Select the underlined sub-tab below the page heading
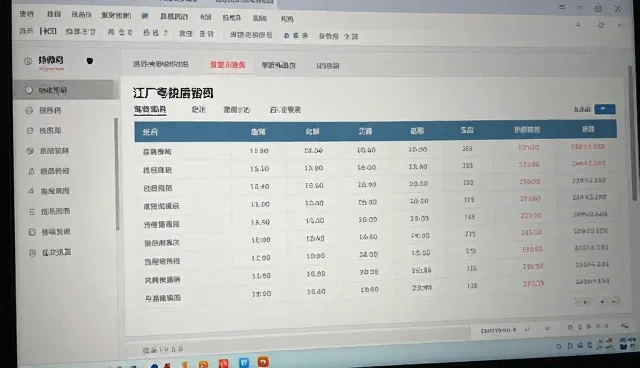Screen dimensions: 640x368 (x=150, y=109)
